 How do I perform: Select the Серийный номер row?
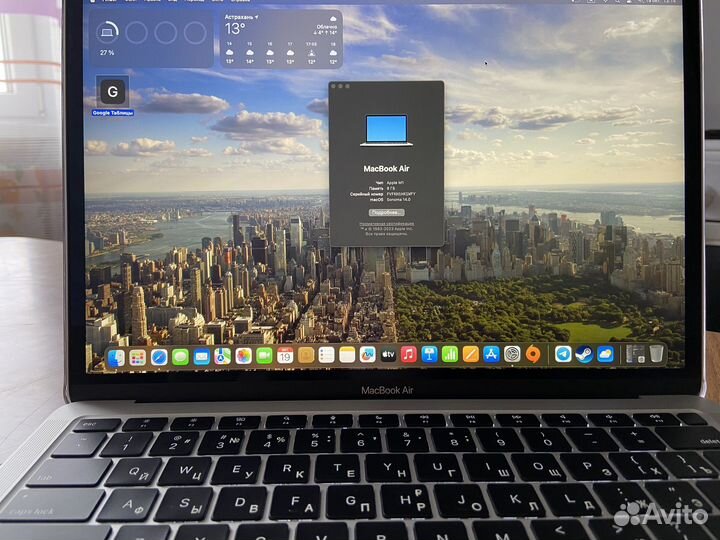[382, 194]
